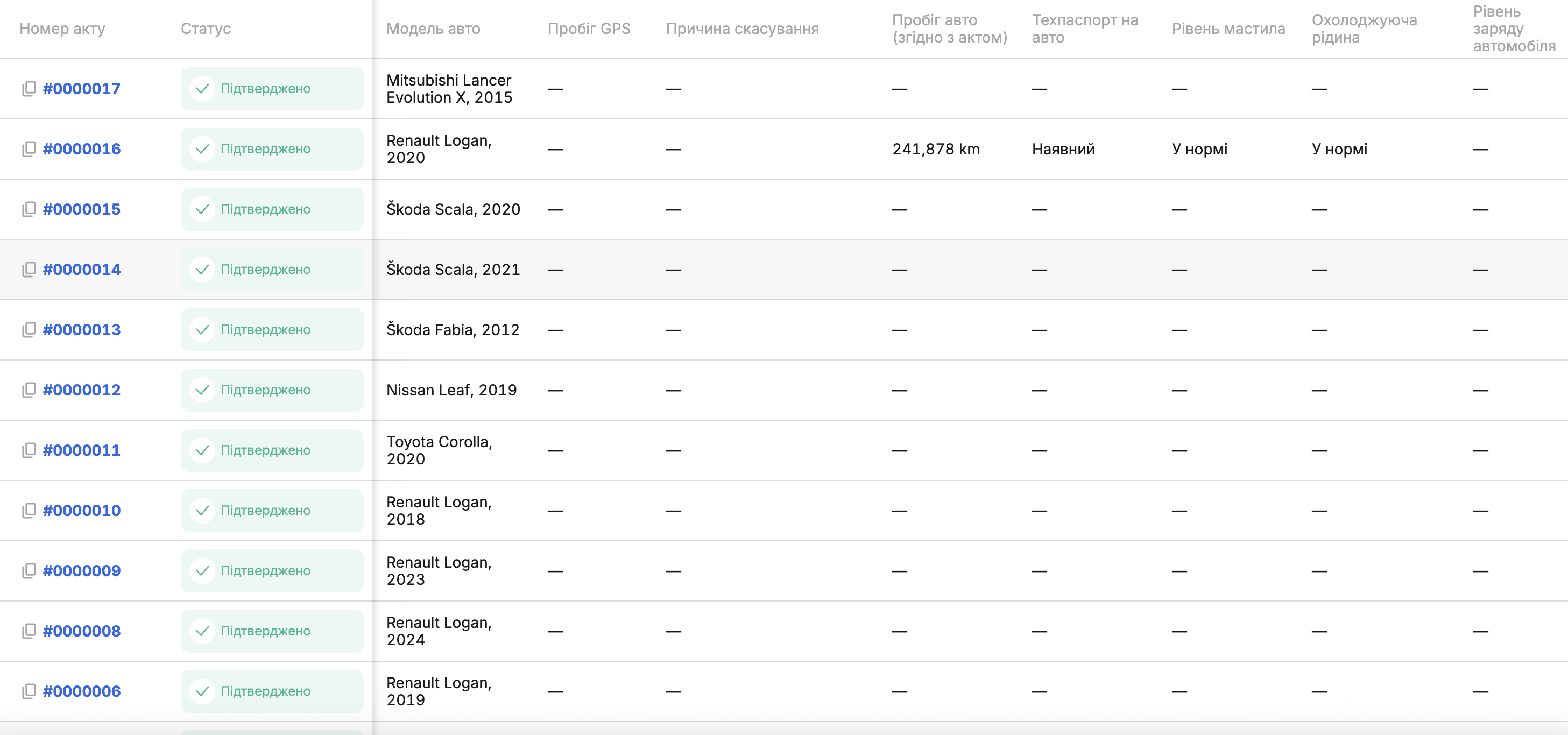This screenshot has width=1568, height=735.
Task: Copy act number #0000008
Action: pyautogui.click(x=29, y=631)
